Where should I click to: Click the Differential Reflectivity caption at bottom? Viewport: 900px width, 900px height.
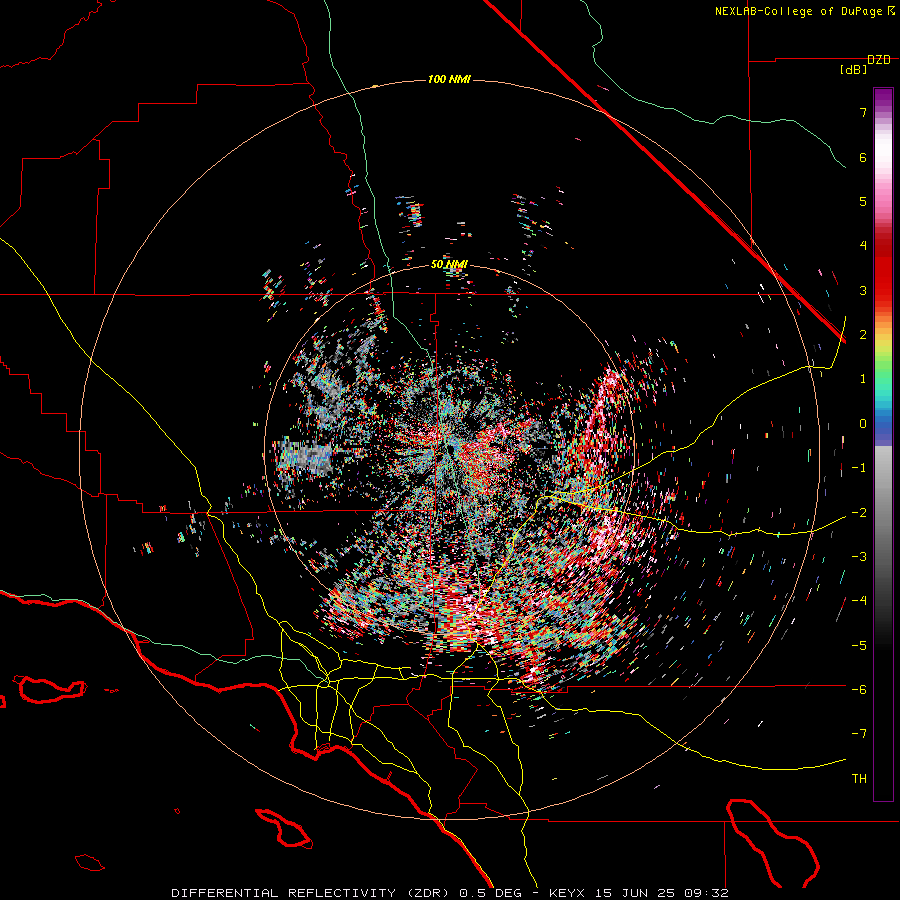coord(450,893)
